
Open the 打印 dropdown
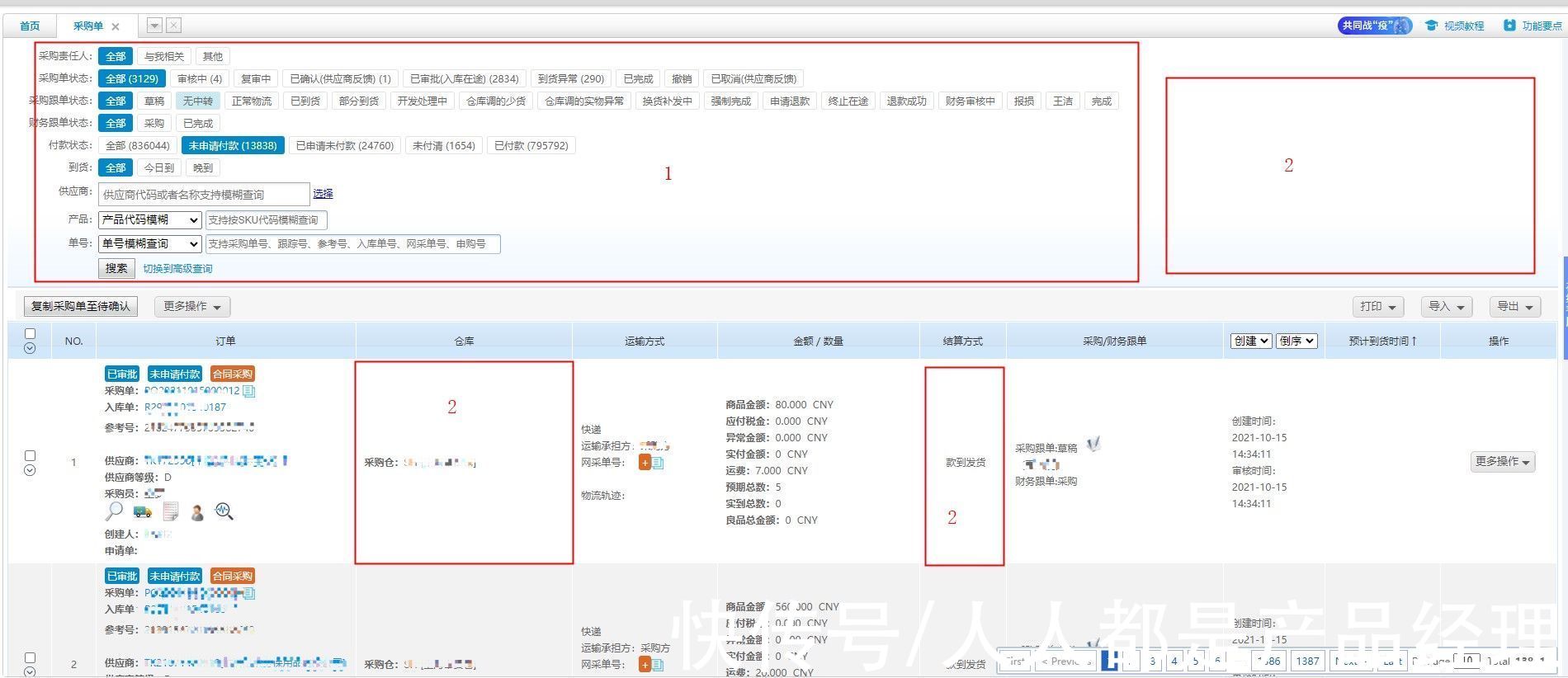[1378, 306]
